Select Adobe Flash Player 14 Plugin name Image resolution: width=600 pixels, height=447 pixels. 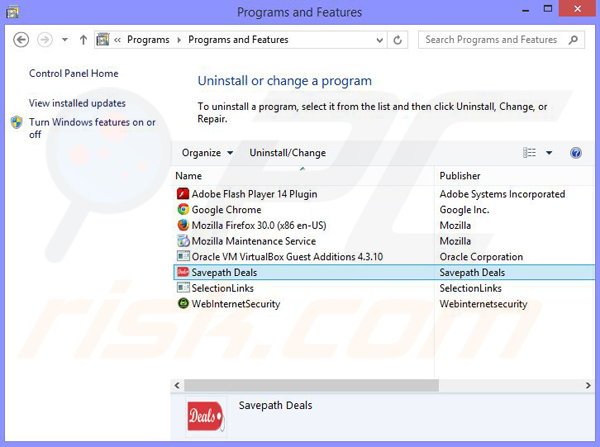point(254,194)
